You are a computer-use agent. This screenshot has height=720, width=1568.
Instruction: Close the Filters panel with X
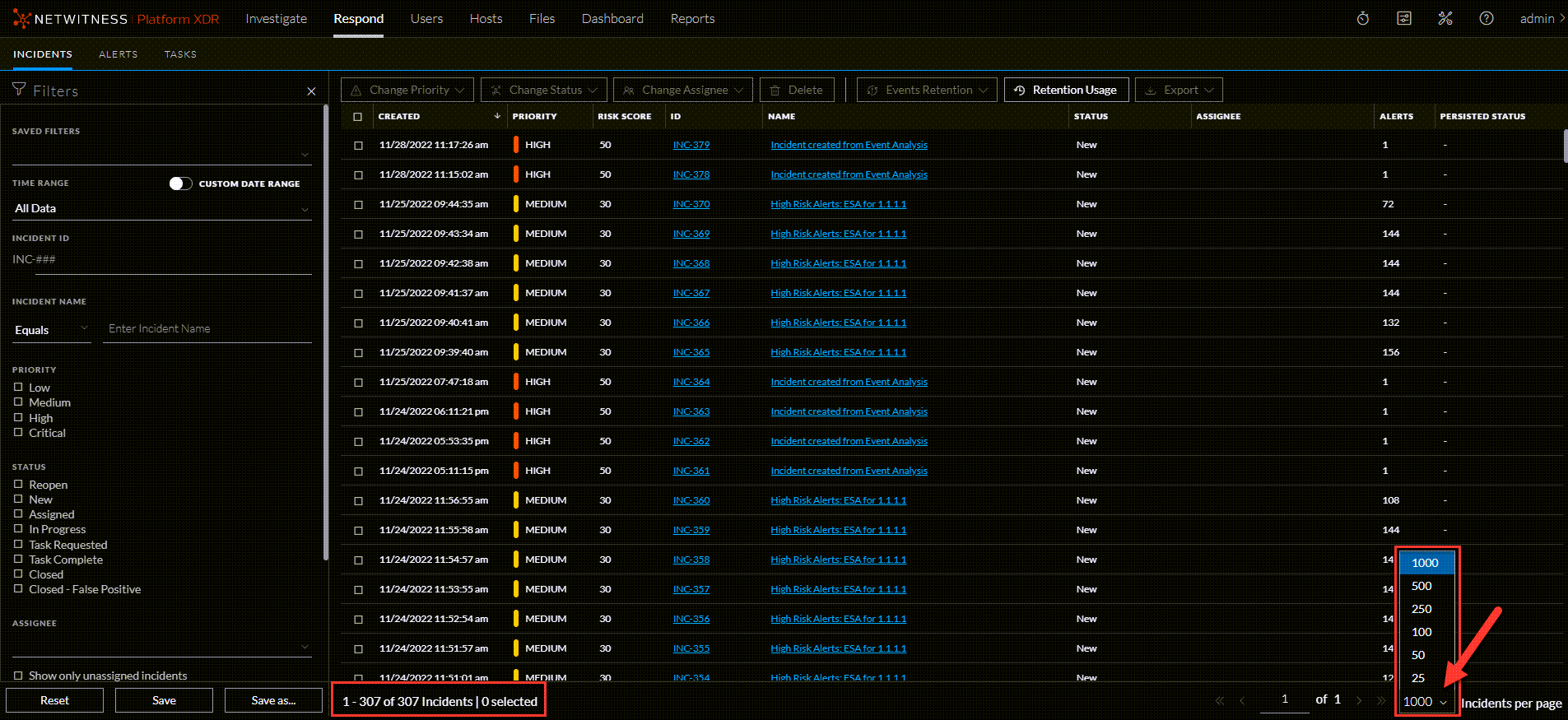[311, 91]
